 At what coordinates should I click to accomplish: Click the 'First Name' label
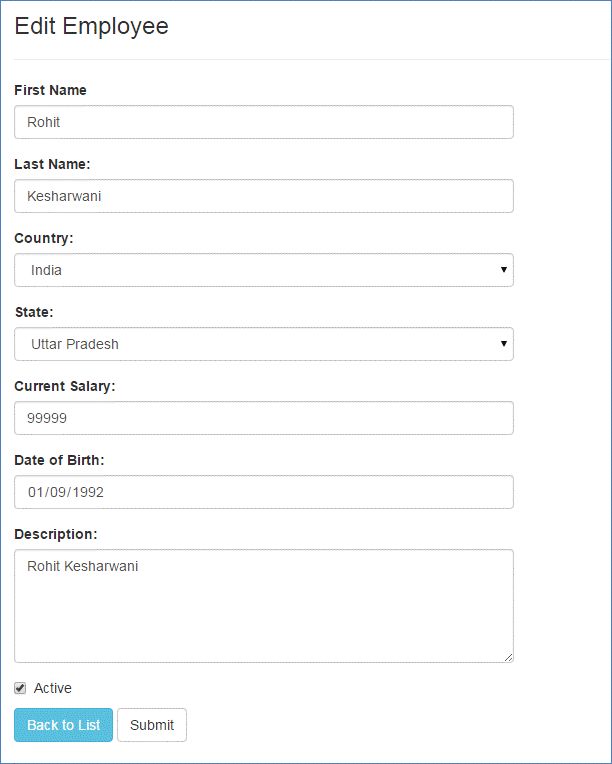(x=50, y=90)
